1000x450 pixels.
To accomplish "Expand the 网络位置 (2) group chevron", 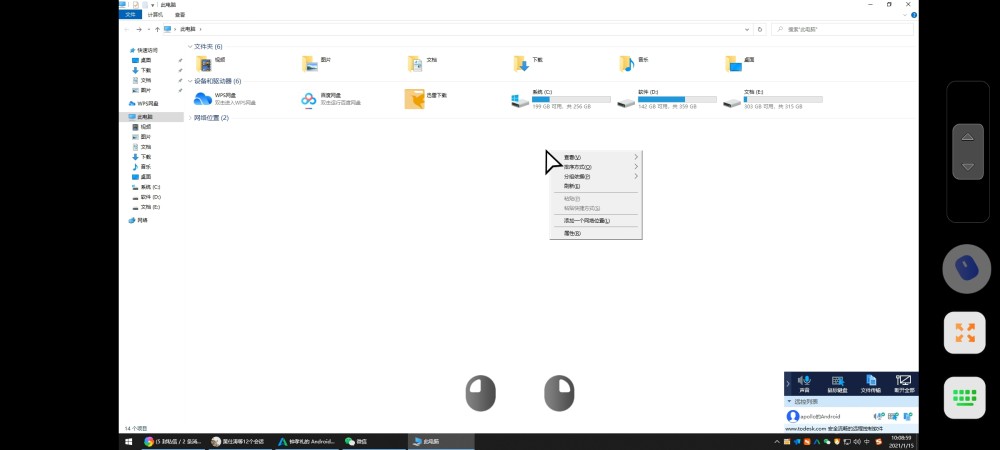I will click(189, 118).
